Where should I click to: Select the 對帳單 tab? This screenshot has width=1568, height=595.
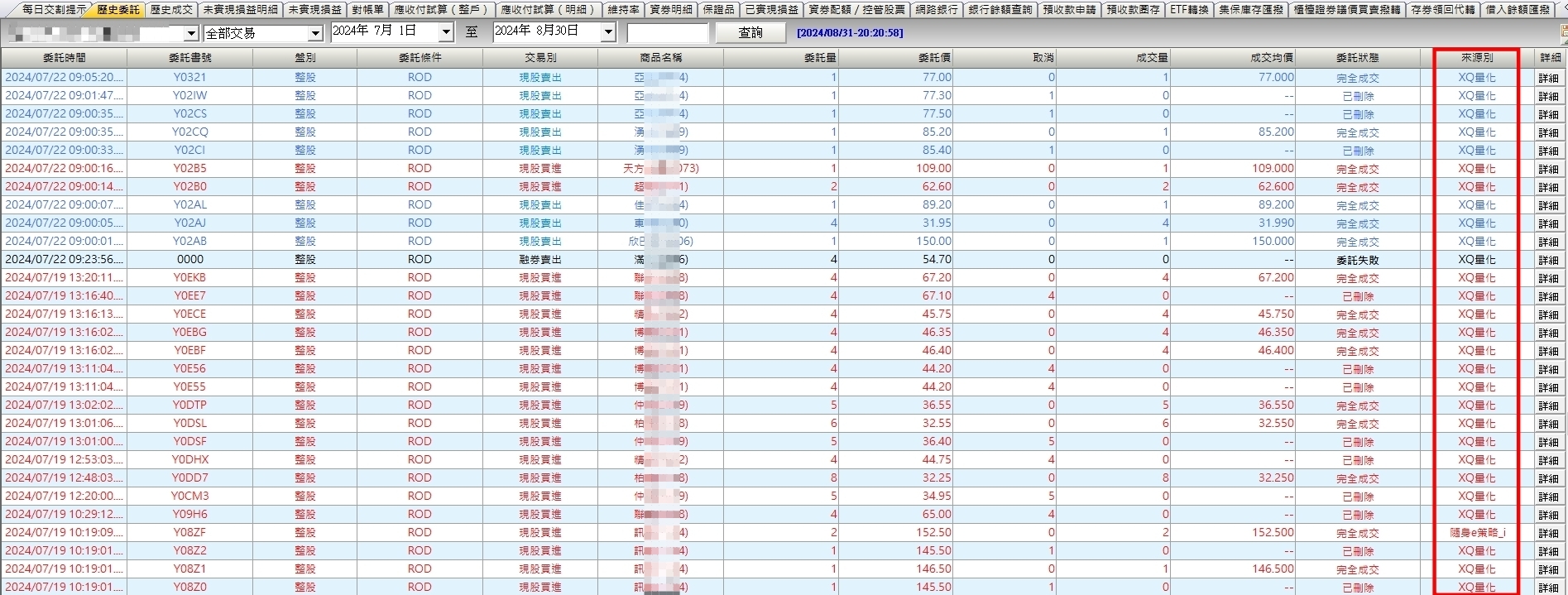point(367,10)
